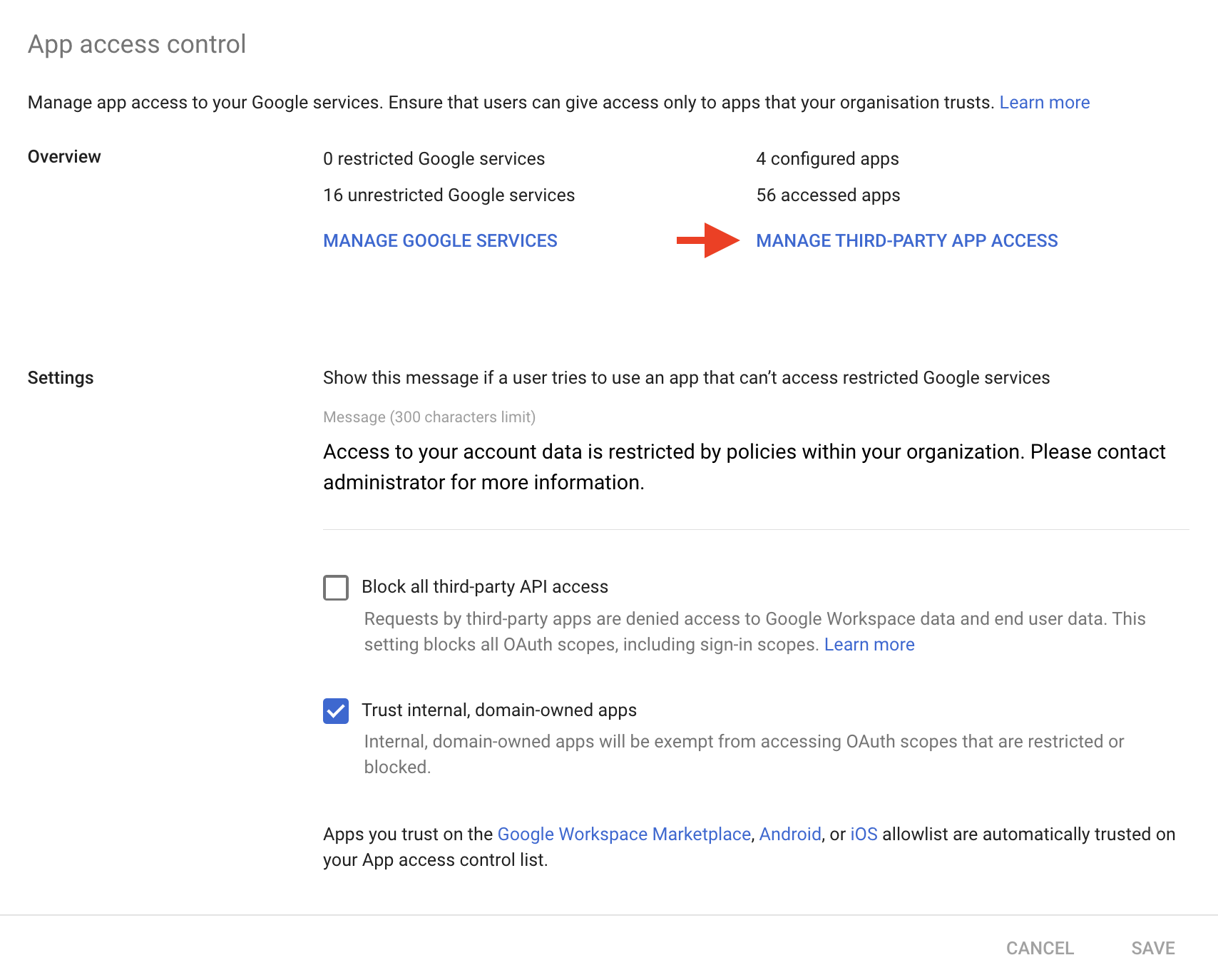This screenshot has height=980, width=1218.
Task: Uncheck Trust internal, domain-owned apps
Action: [336, 711]
